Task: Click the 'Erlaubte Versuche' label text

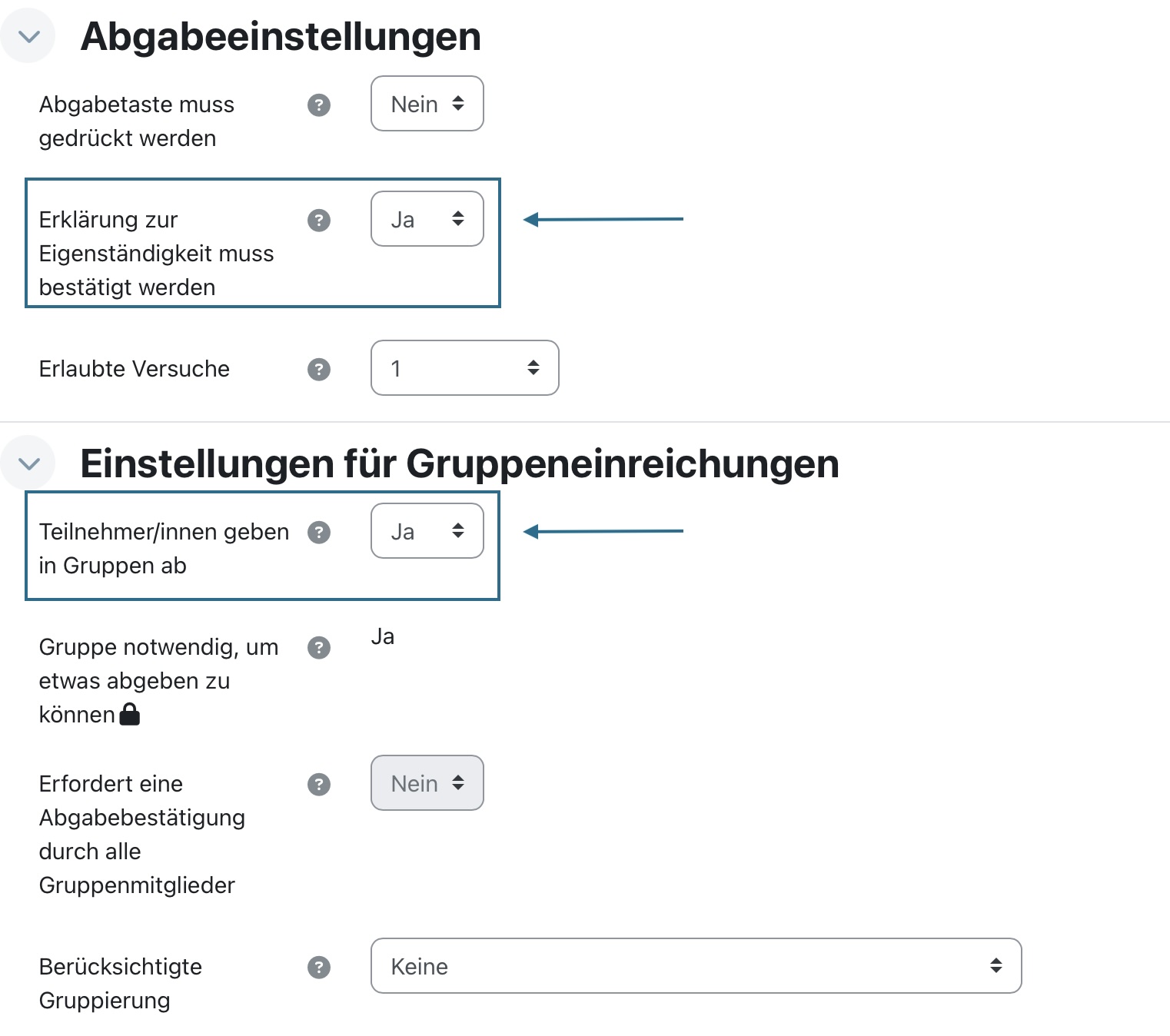Action: click(x=135, y=369)
